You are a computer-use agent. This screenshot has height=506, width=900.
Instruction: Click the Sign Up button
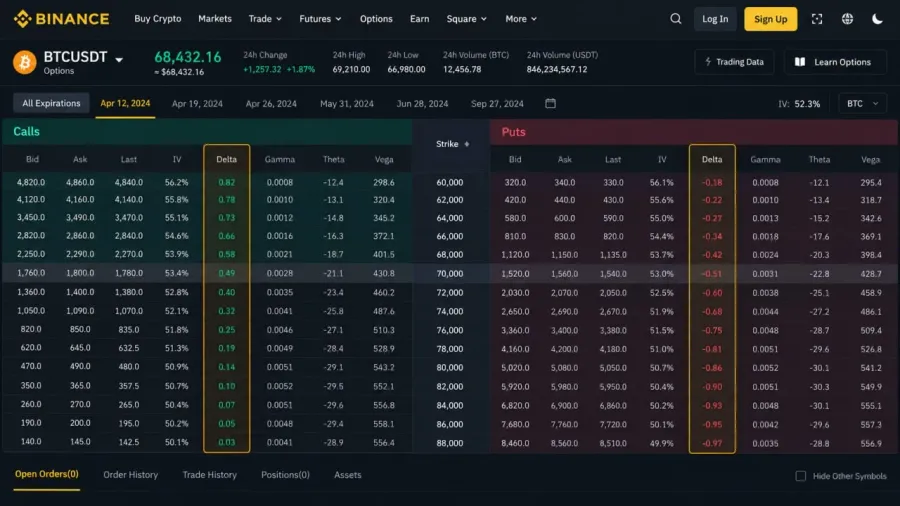[770, 19]
